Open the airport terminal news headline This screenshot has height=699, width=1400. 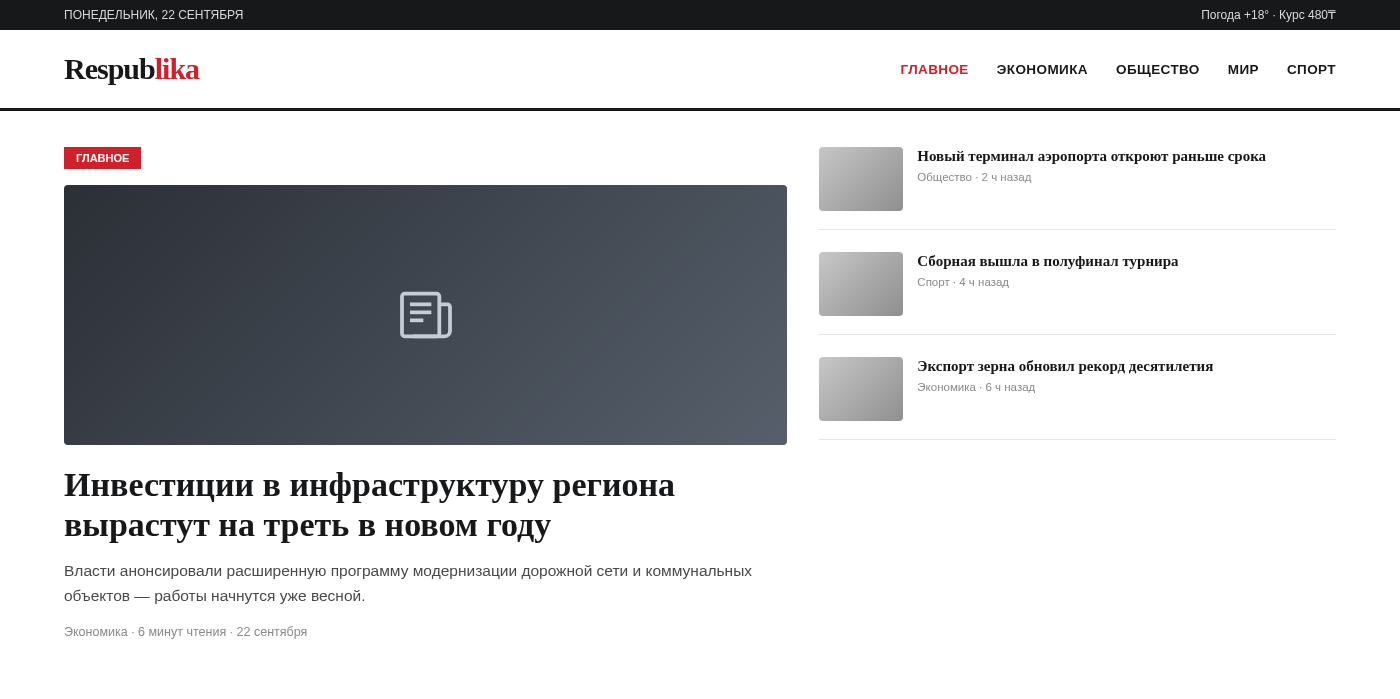click(x=1091, y=156)
